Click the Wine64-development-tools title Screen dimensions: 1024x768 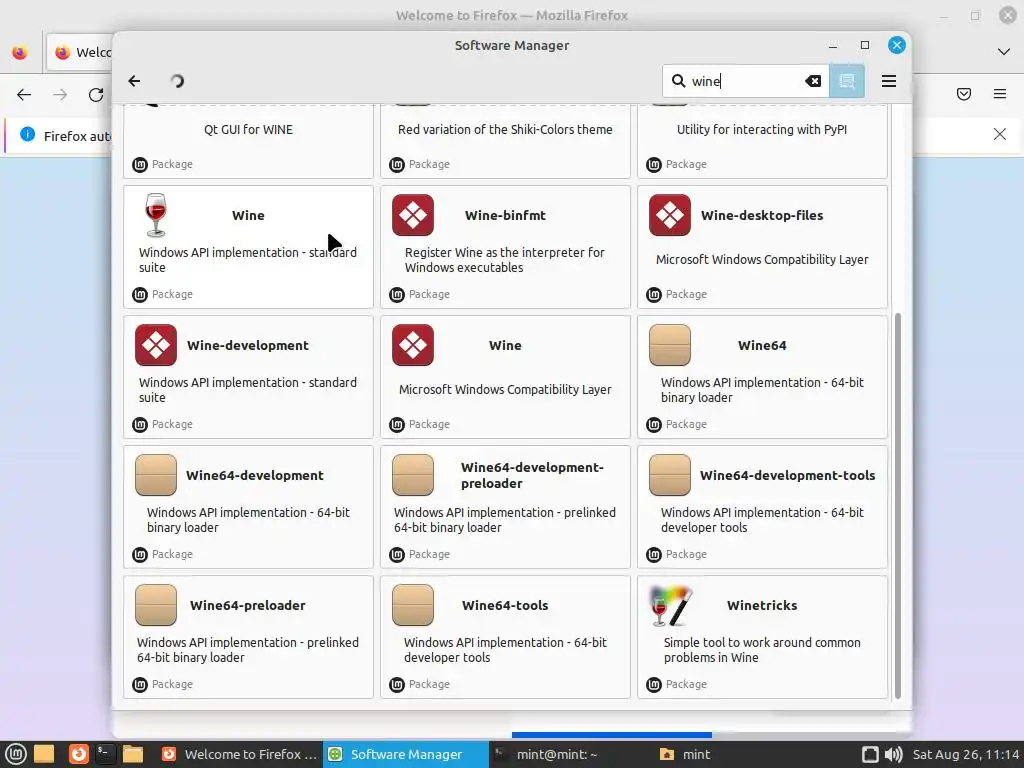787,475
